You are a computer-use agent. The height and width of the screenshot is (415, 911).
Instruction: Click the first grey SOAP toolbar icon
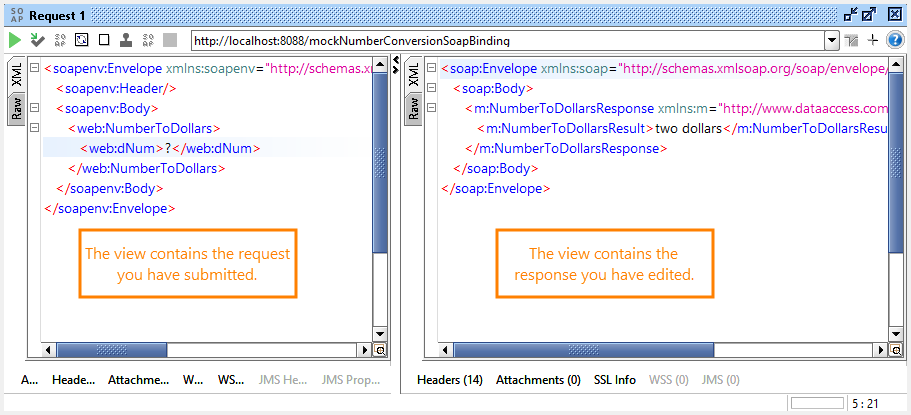(x=60, y=40)
